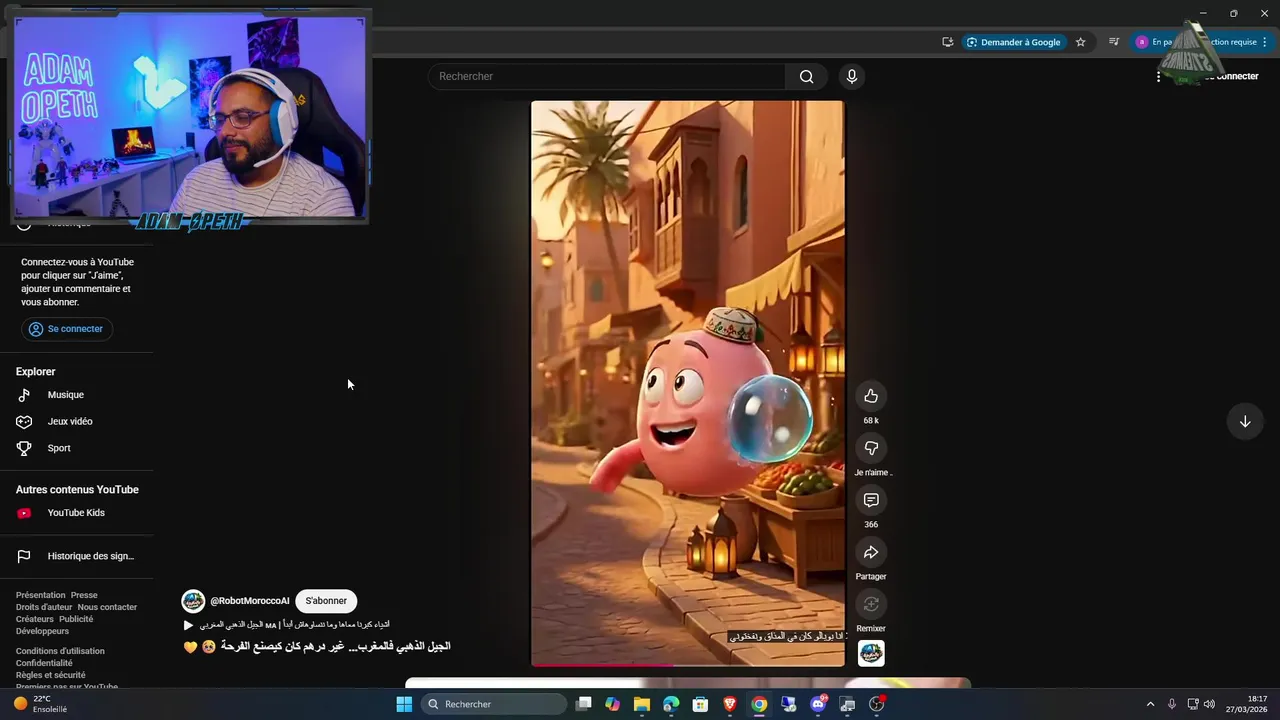The image size is (1280, 720).
Task: Click the YouTube Kids red icon
Action: [24, 513]
